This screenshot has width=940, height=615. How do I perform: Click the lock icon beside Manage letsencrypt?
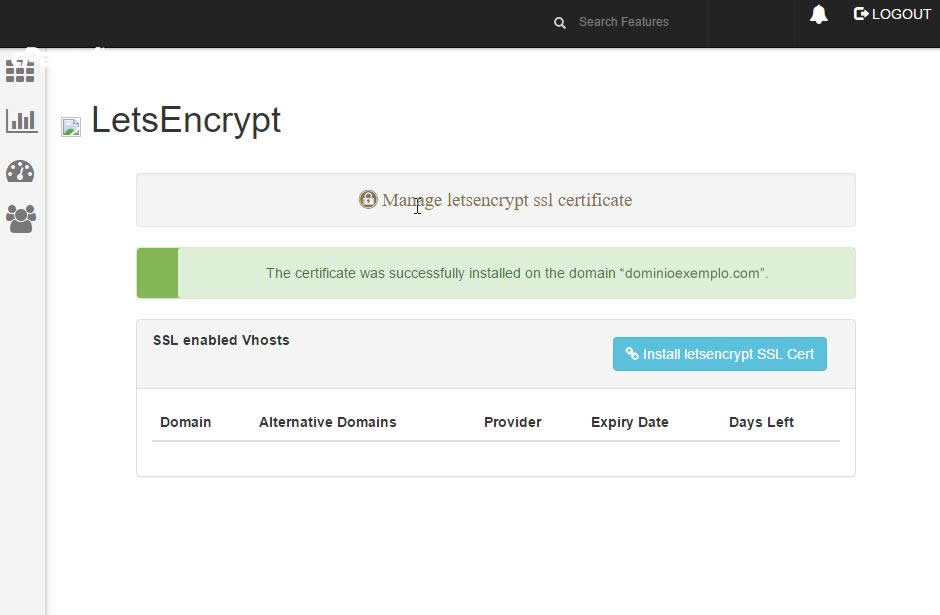point(367,199)
